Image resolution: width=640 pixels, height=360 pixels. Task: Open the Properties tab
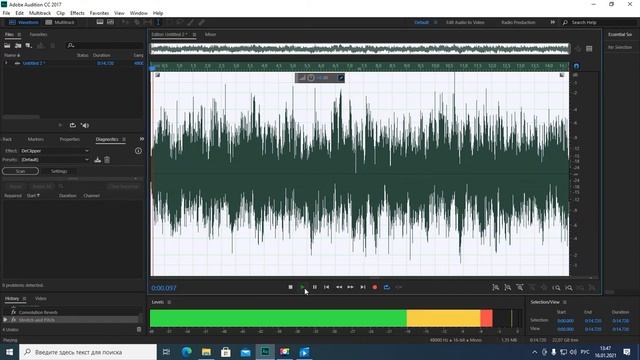70,139
